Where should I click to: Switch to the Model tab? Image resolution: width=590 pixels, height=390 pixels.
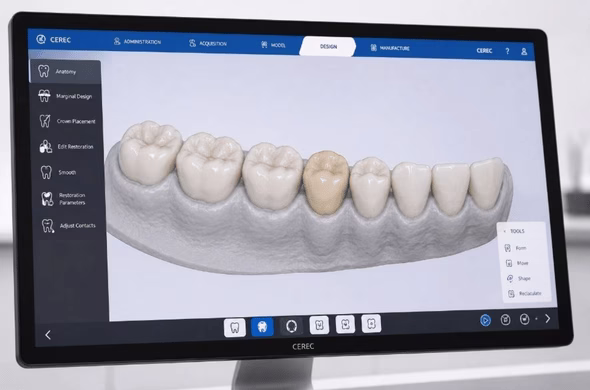(273, 45)
